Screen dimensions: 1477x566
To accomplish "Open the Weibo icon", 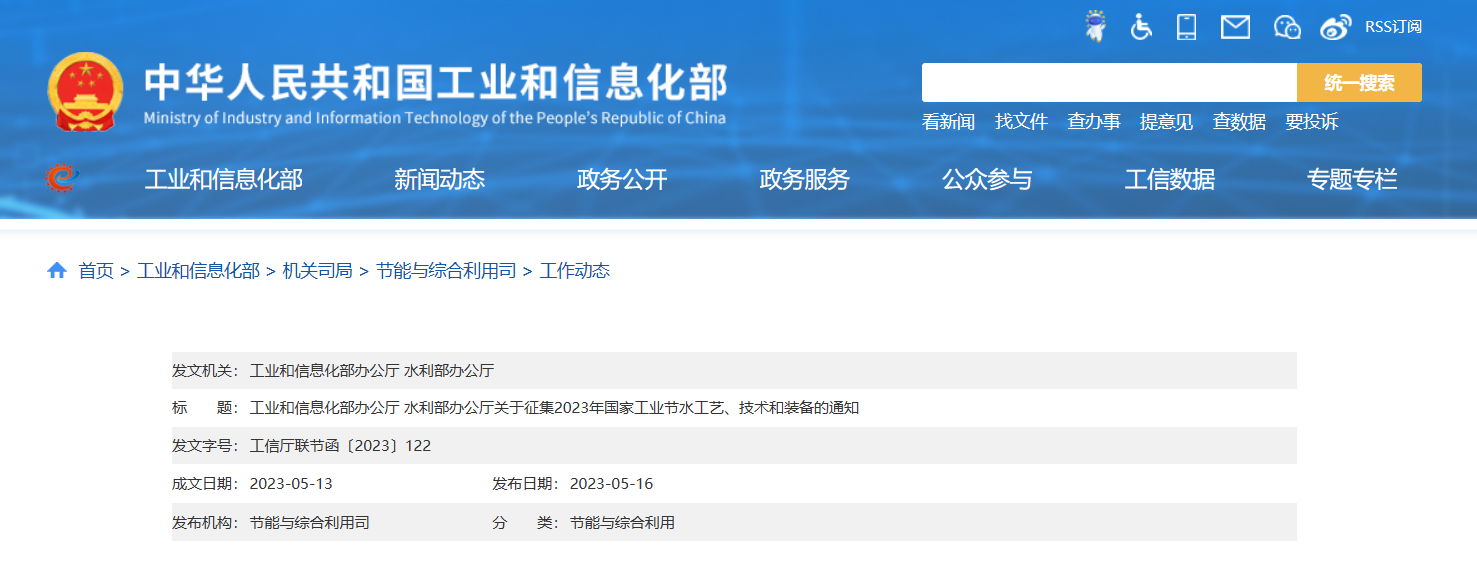I will tap(1335, 27).
